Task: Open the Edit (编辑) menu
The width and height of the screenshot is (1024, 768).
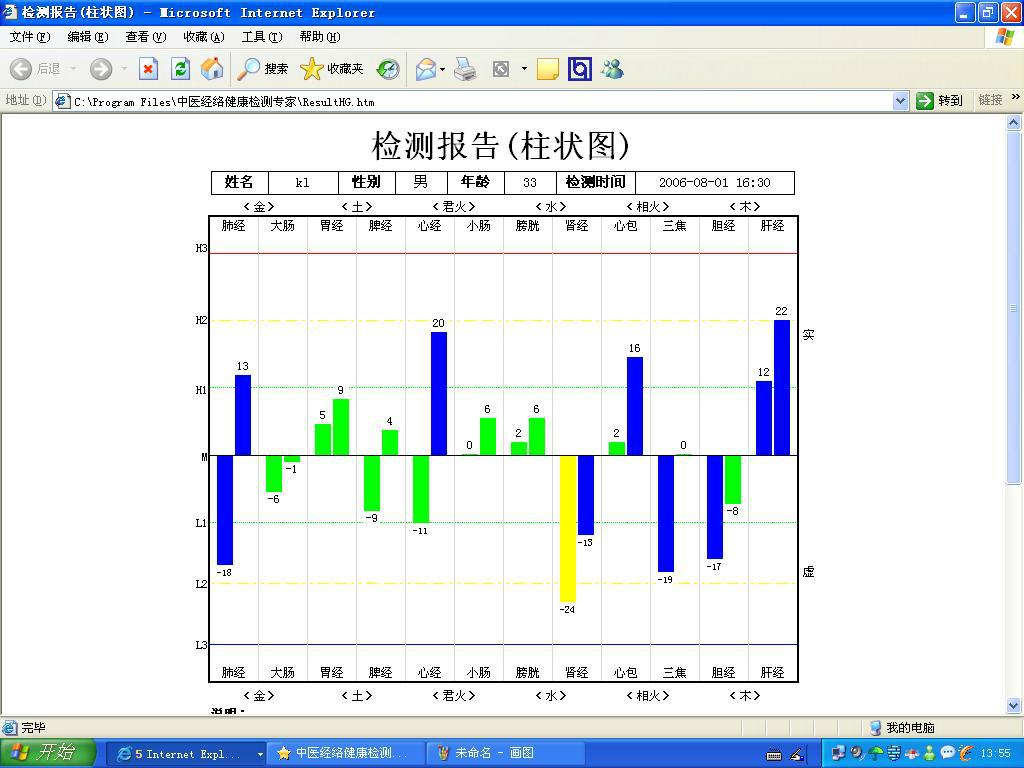Action: pyautogui.click(x=88, y=37)
